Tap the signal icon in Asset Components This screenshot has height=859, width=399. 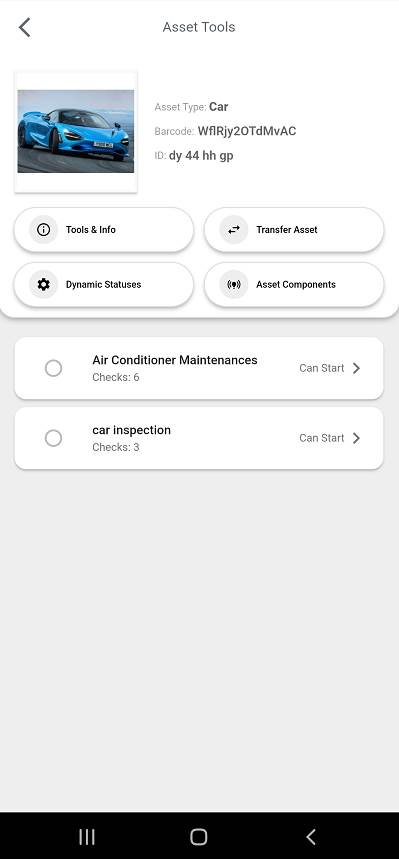point(234,284)
